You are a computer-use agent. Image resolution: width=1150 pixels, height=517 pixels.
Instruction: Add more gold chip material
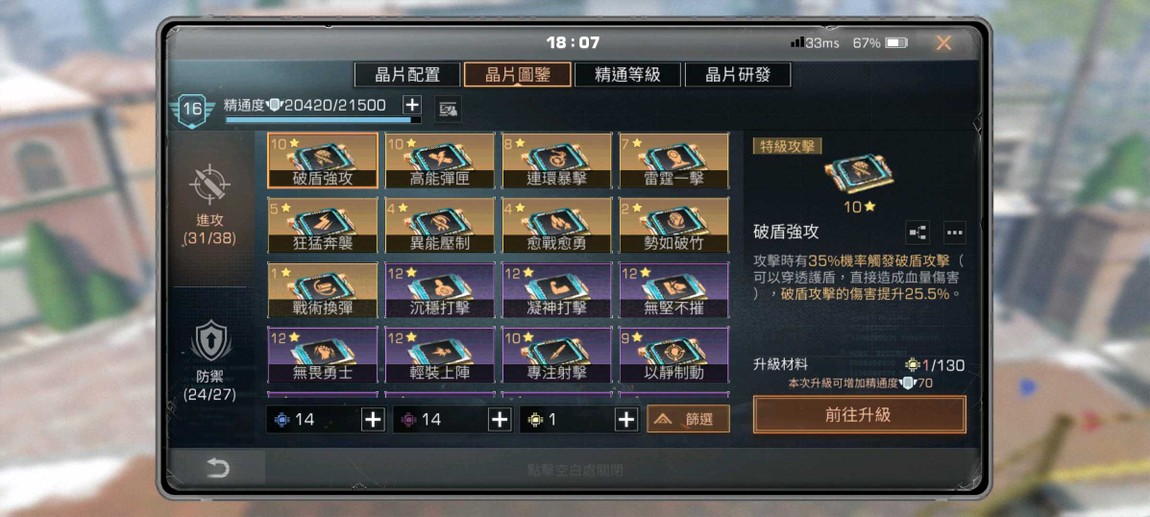626,419
